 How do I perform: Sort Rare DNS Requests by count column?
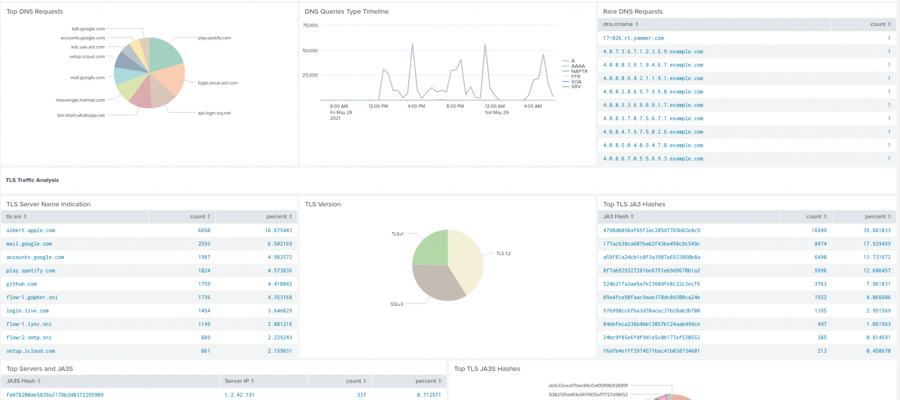882,25
